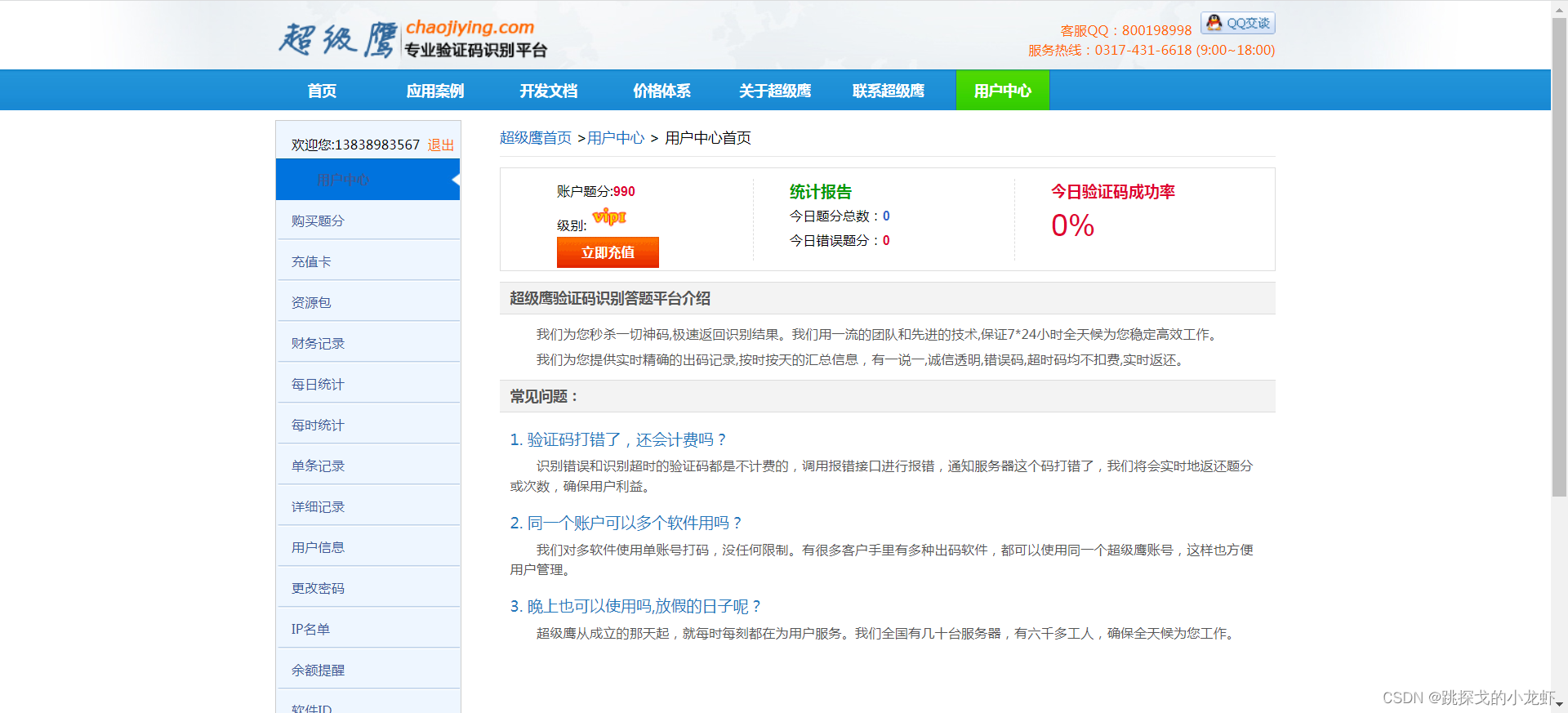1568x713 pixels.
Task: Click the vip level badge
Action: (x=609, y=216)
